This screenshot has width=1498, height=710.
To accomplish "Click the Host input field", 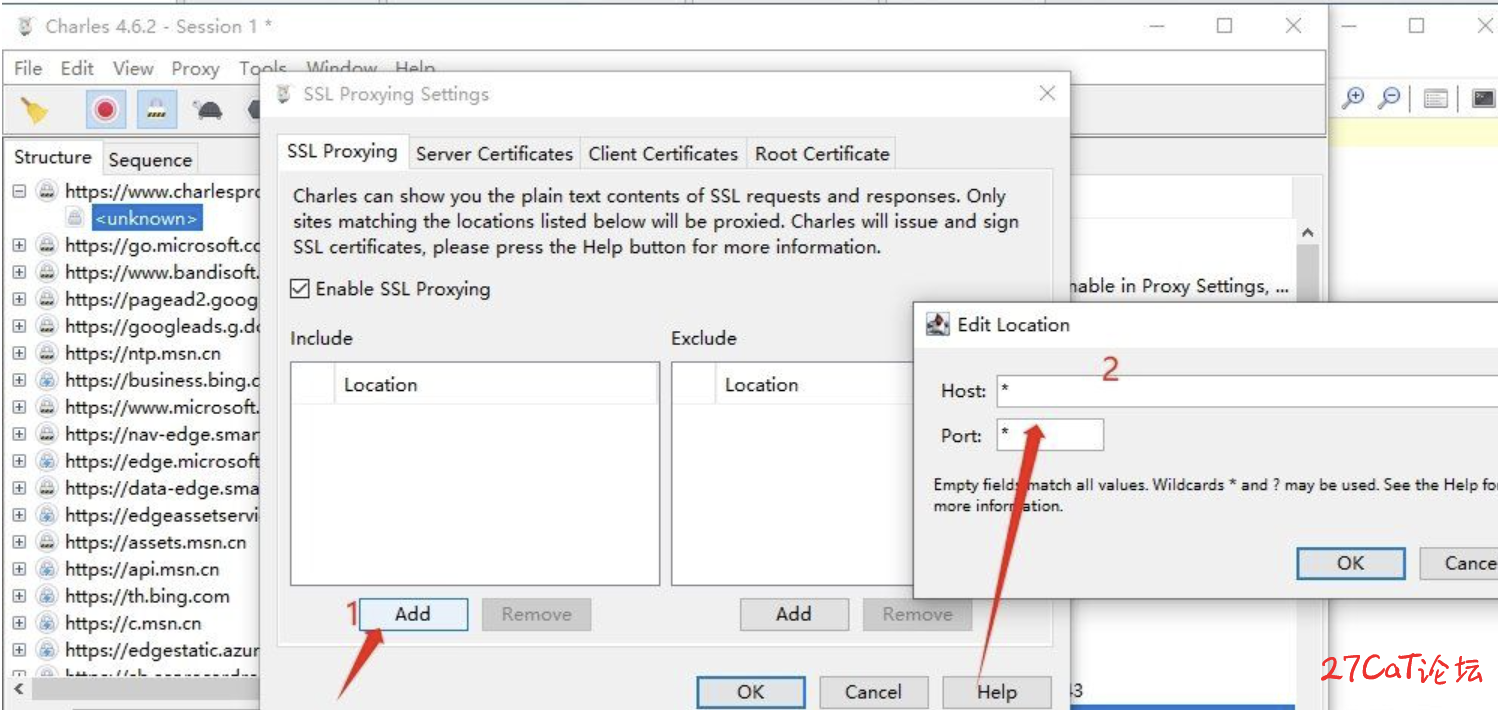I will pyautogui.click(x=1247, y=391).
